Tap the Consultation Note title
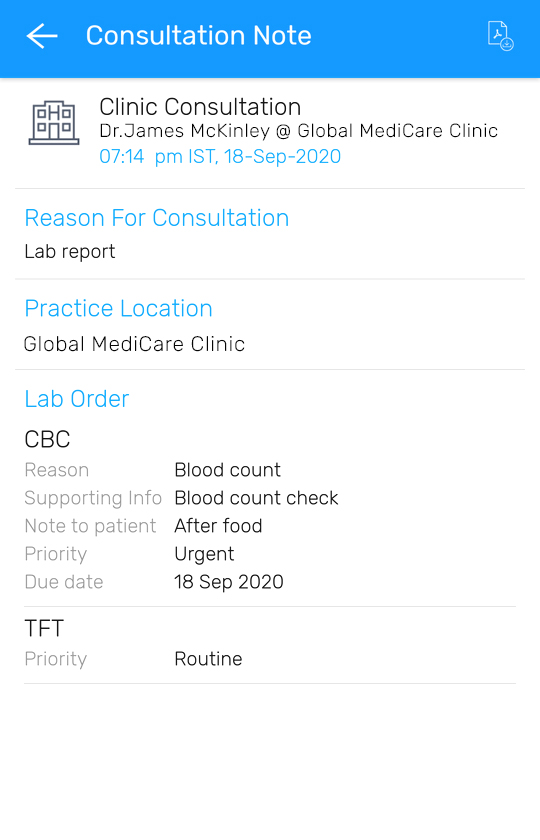 tap(198, 36)
